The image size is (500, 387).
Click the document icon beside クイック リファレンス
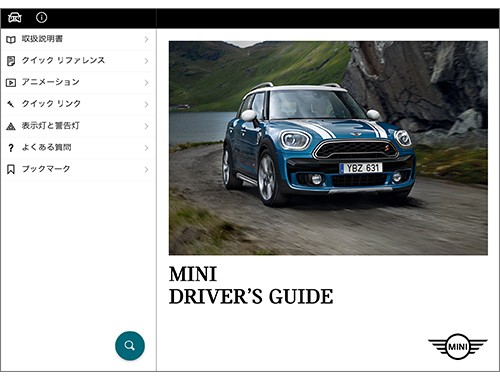[11, 61]
